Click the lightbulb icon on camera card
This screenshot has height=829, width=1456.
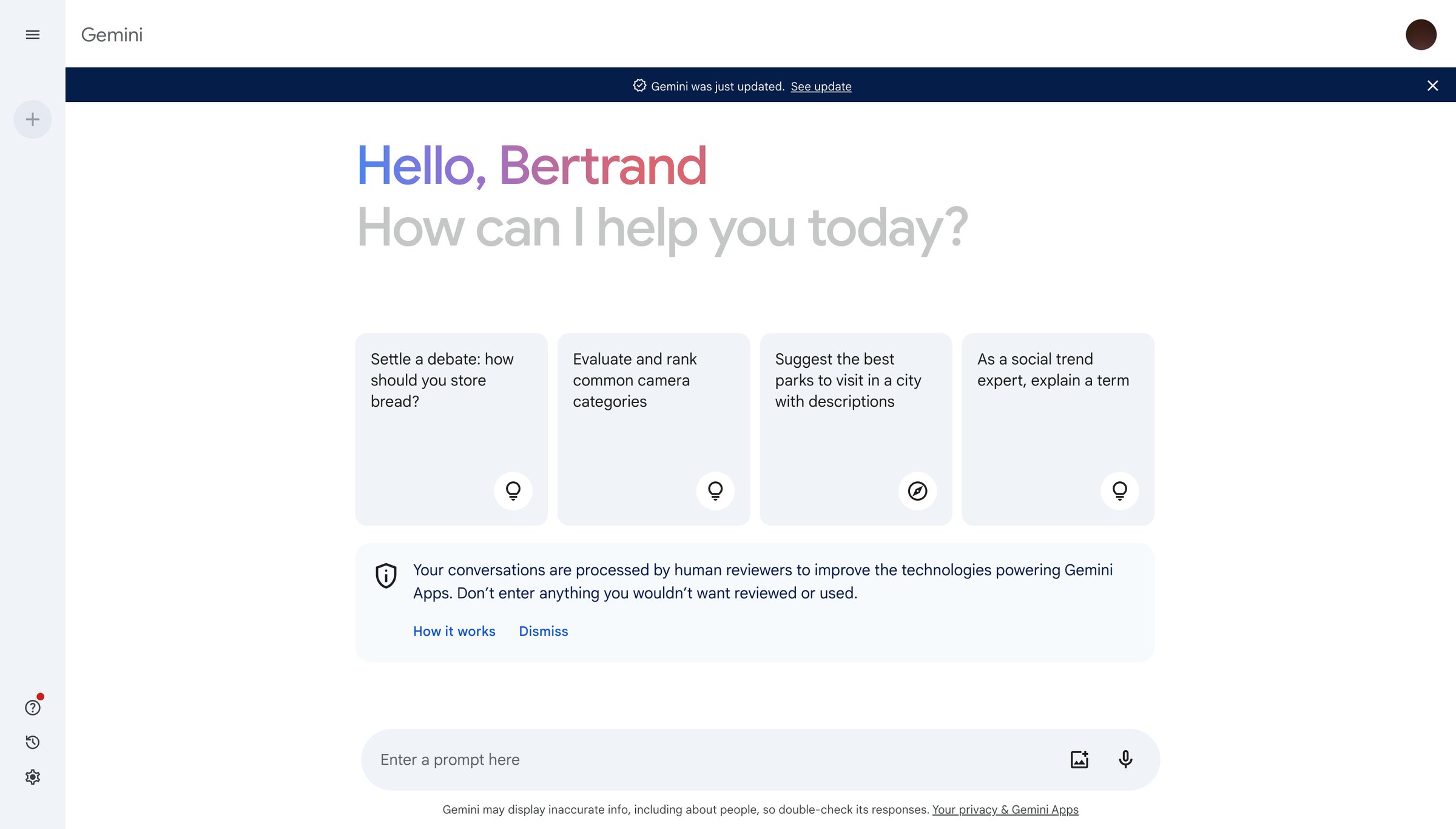(x=715, y=490)
